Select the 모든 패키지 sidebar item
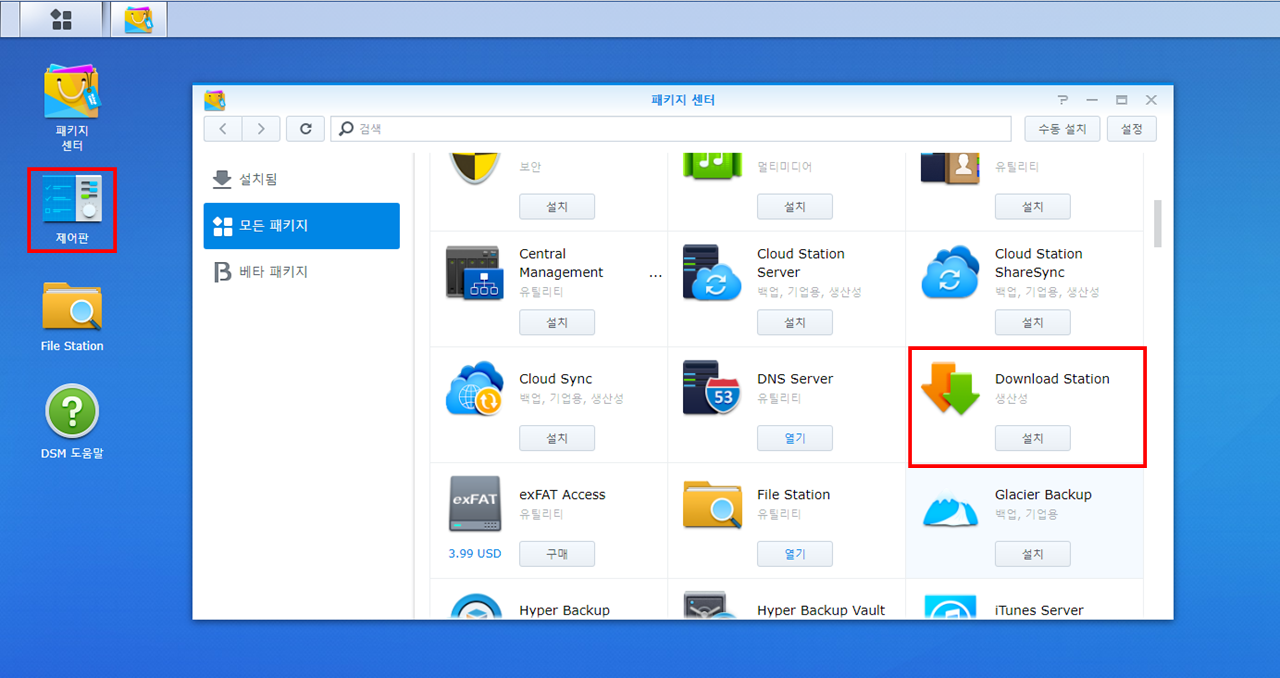 pos(301,226)
